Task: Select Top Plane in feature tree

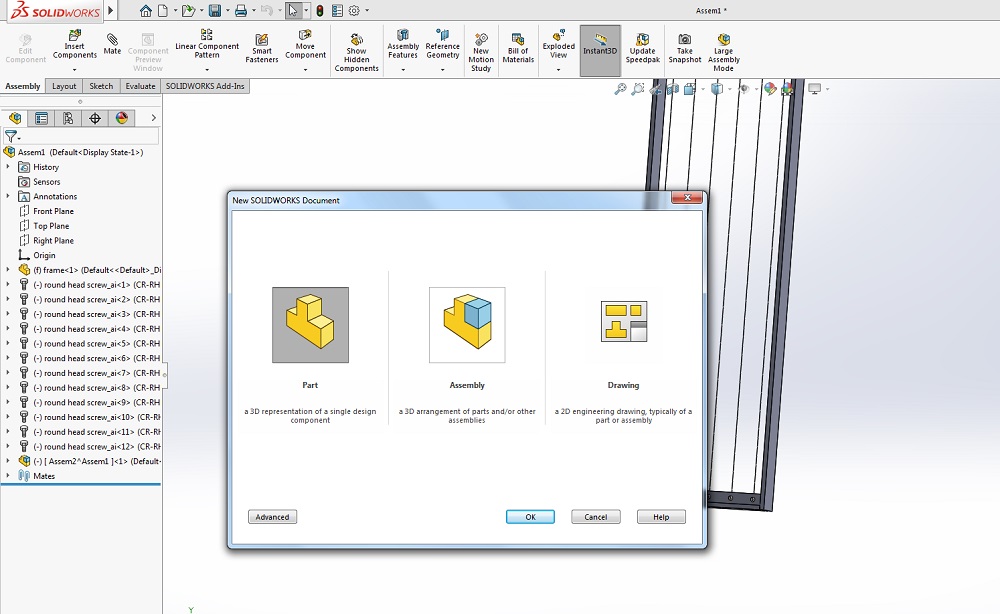Action: pyautogui.click(x=51, y=226)
